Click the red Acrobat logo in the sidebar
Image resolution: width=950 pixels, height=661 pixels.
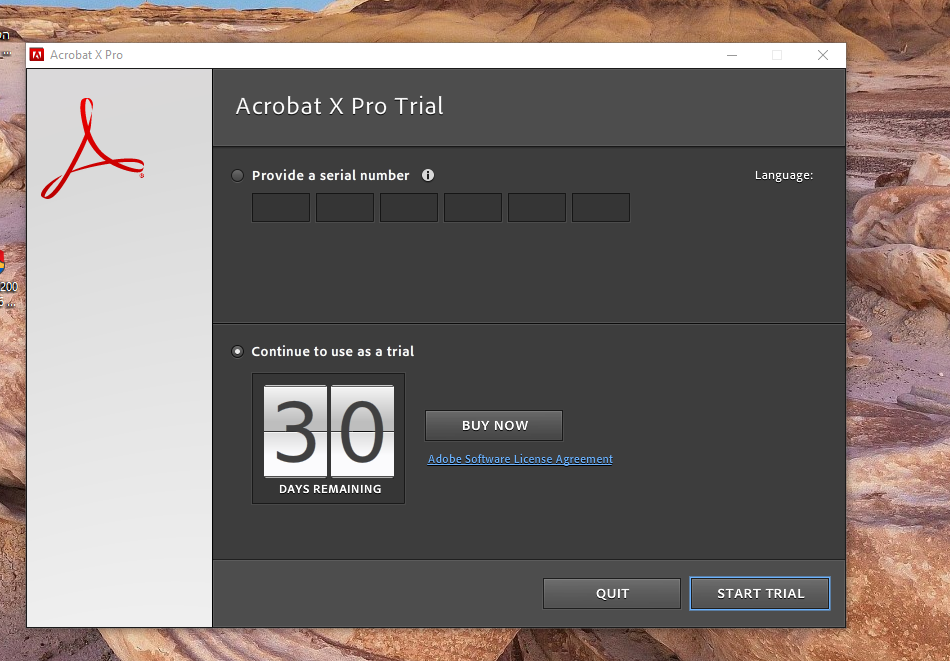click(93, 148)
